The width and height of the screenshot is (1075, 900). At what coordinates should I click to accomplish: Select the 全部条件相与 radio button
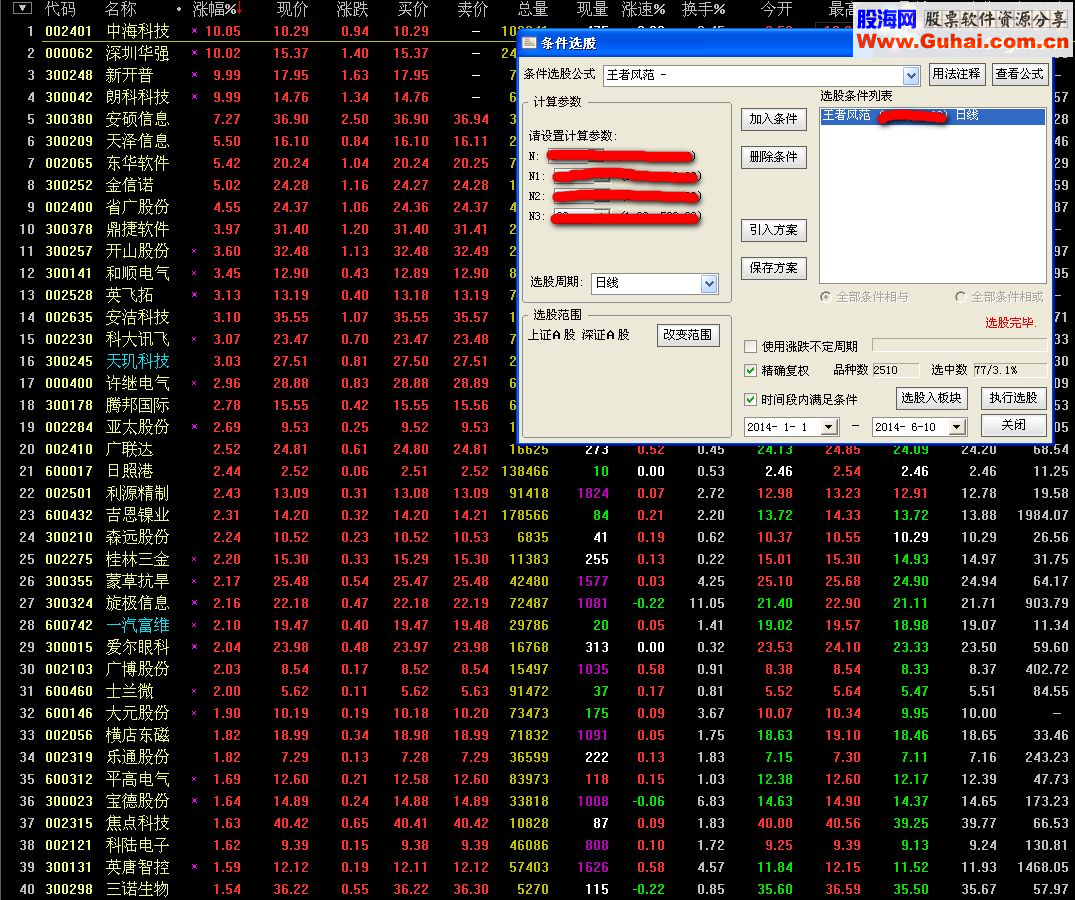[825, 297]
